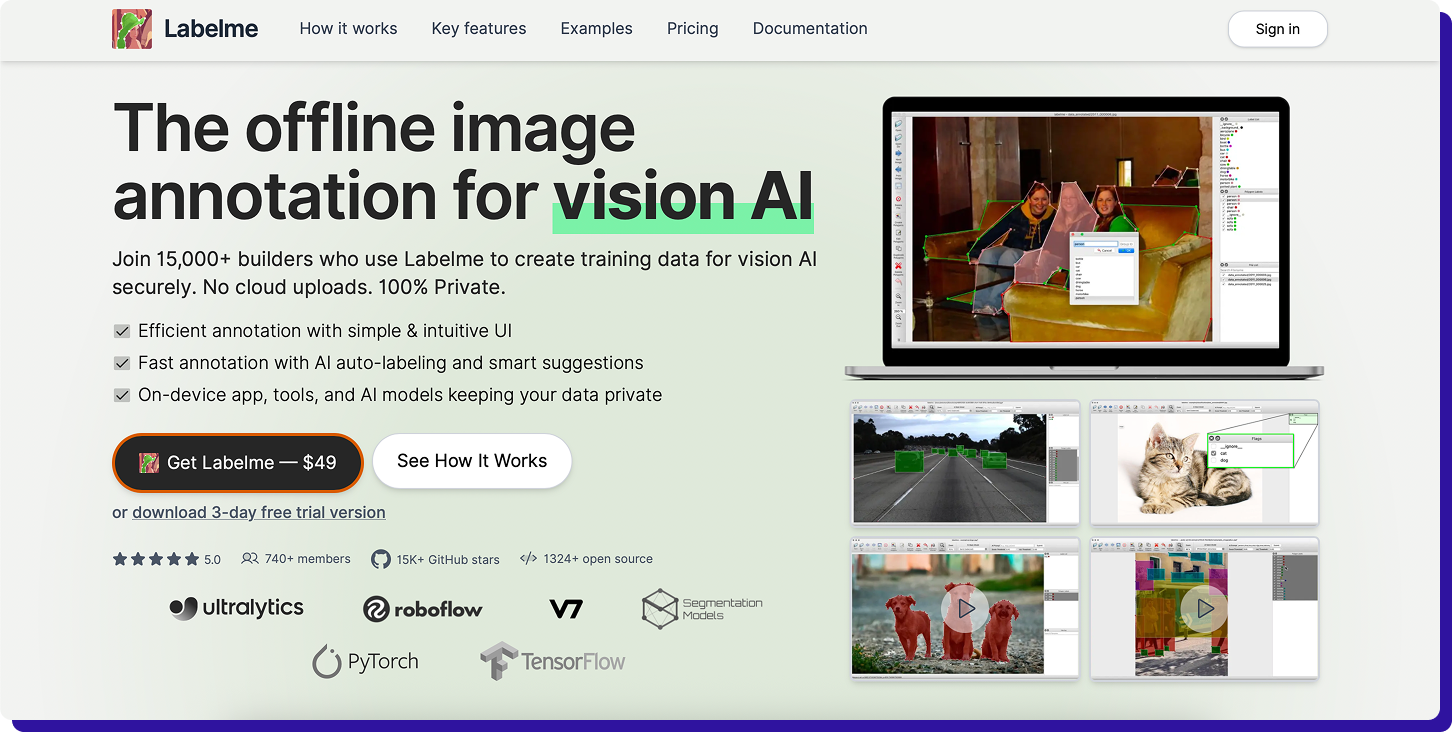Click the Sign in button

click(1277, 29)
